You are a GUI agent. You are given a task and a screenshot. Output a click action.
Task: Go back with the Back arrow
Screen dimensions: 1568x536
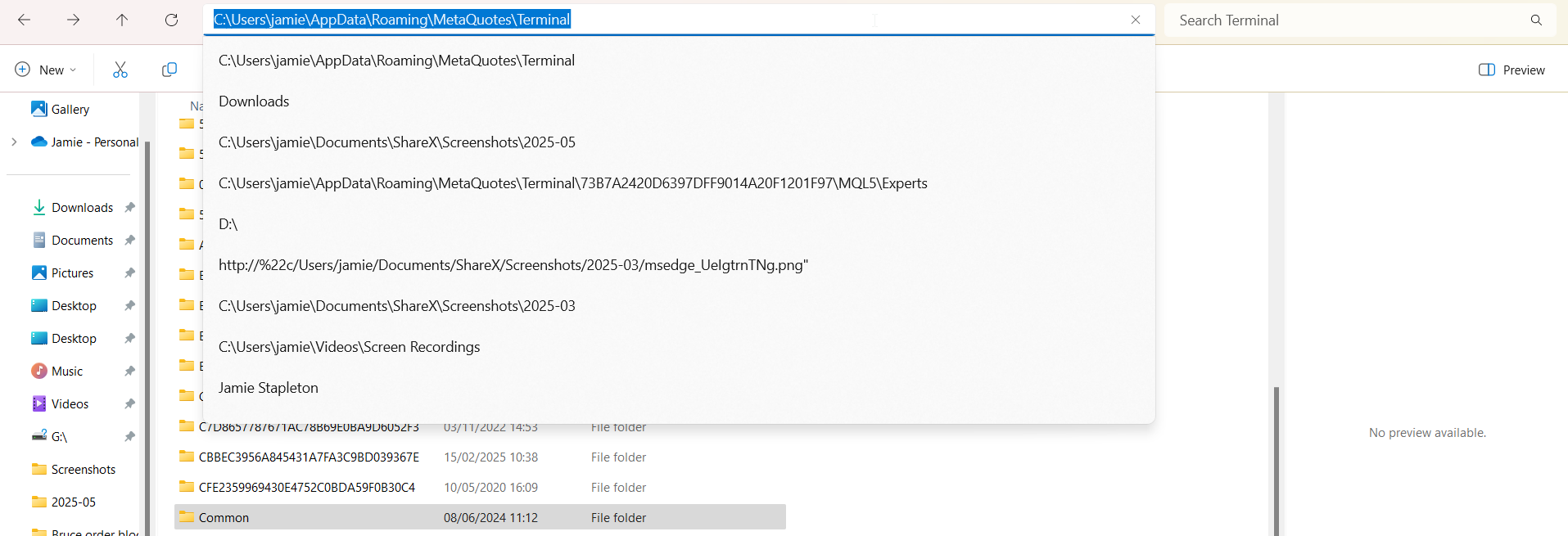pos(24,20)
